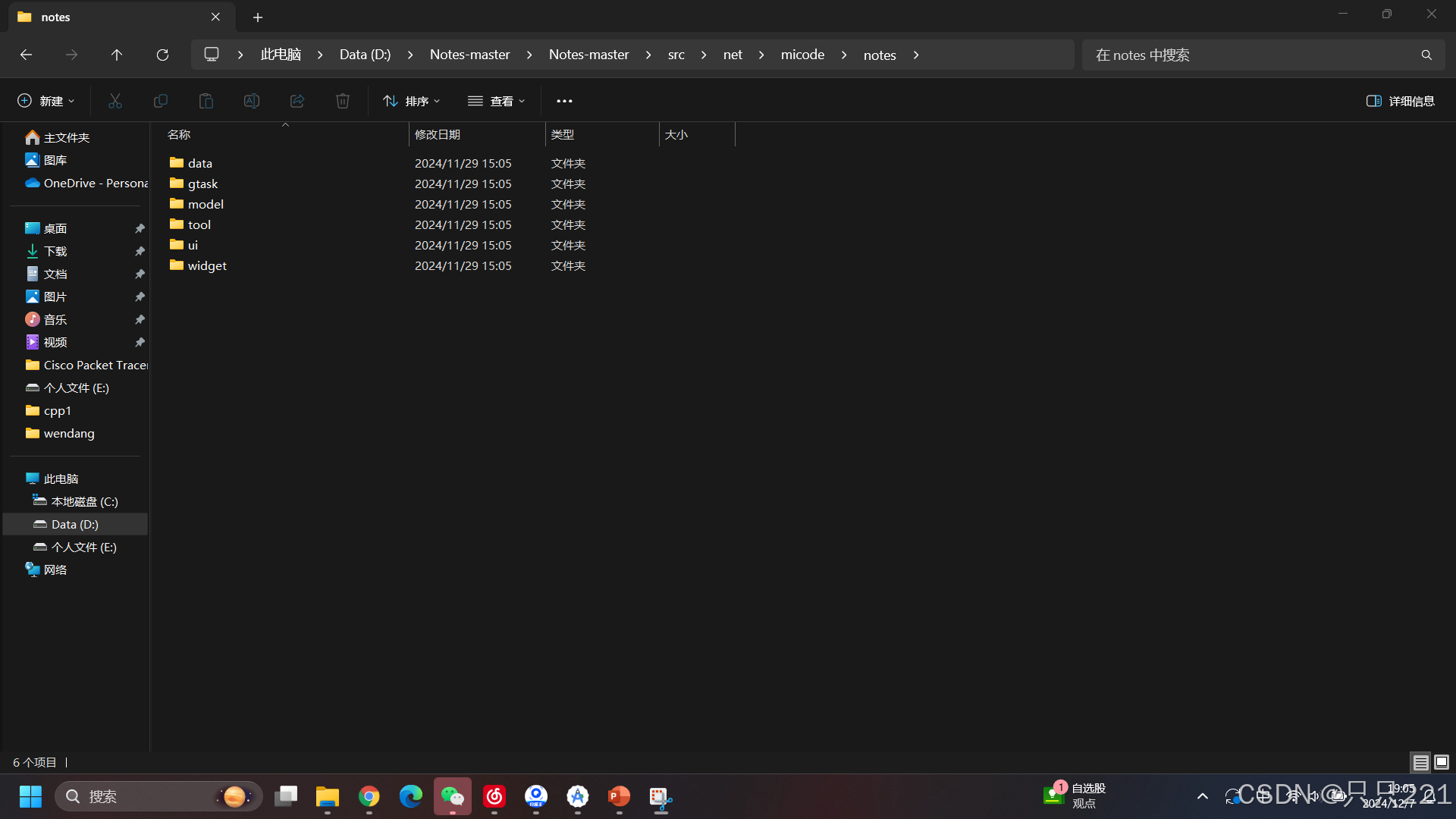Click the Paste clipboard icon
The image size is (1456, 819).
pyautogui.click(x=206, y=101)
